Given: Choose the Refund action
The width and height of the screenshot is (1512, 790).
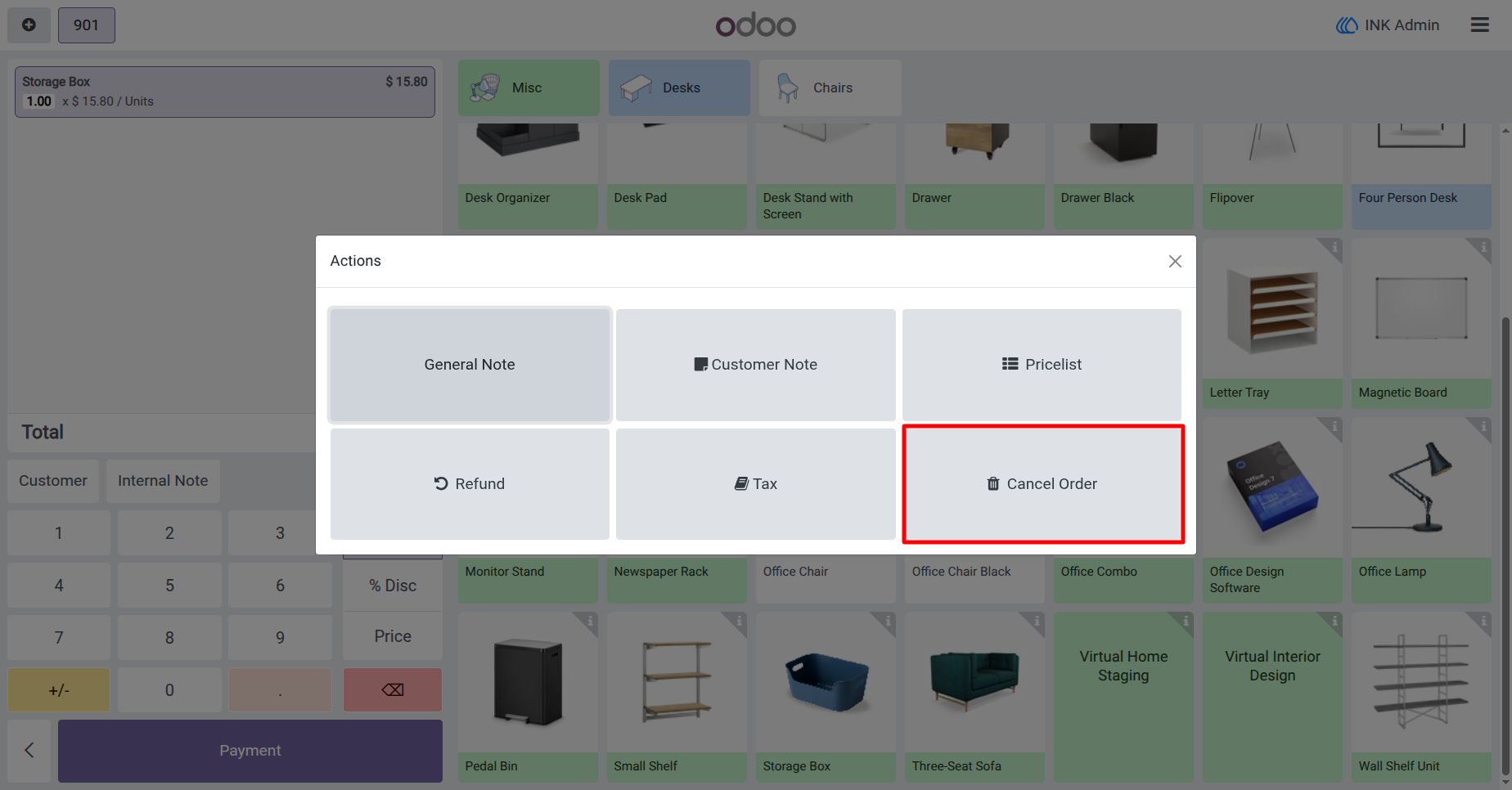Looking at the screenshot, I should pos(470,484).
